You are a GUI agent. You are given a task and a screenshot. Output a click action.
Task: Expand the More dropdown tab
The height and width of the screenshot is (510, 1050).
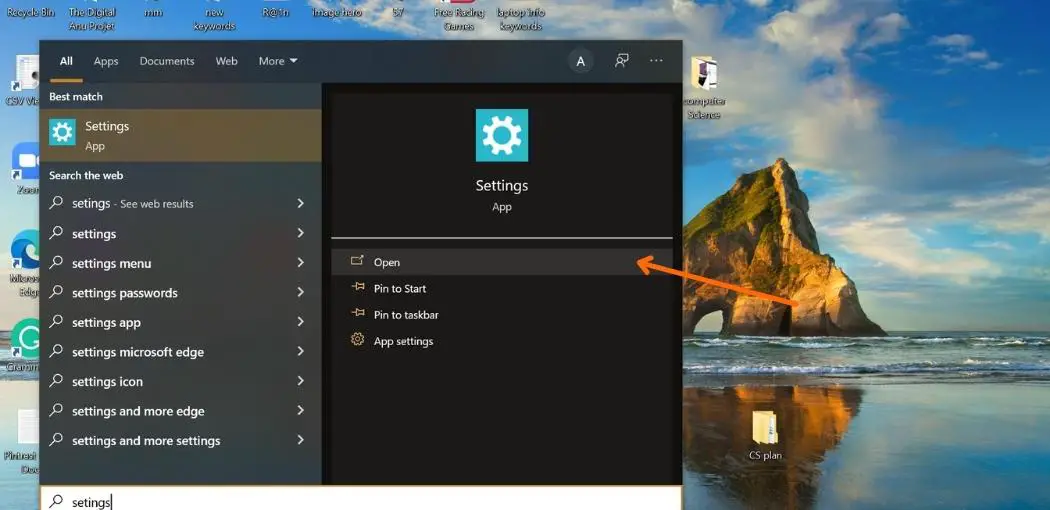(278, 61)
